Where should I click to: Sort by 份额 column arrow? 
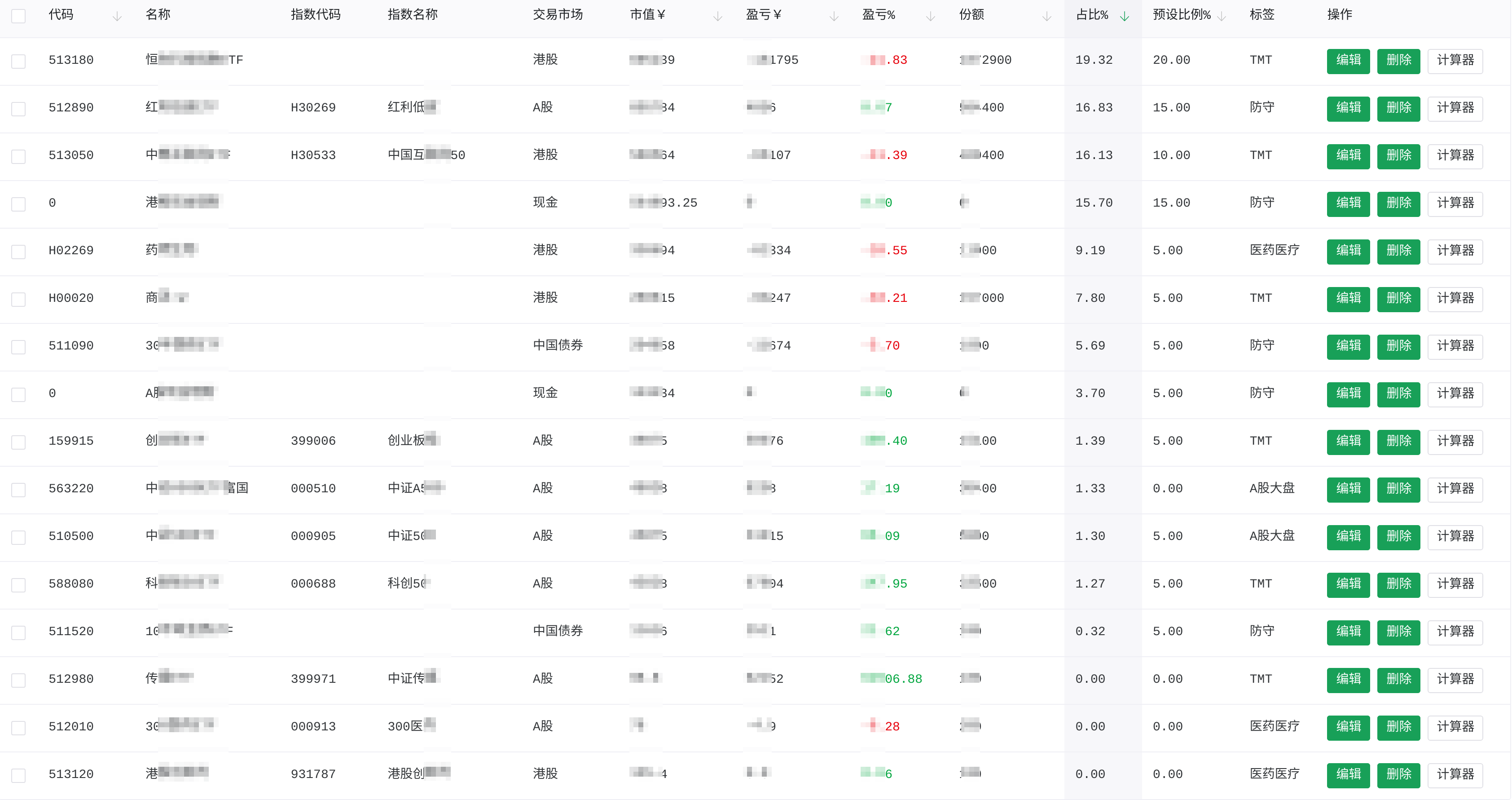pyautogui.click(x=1046, y=16)
